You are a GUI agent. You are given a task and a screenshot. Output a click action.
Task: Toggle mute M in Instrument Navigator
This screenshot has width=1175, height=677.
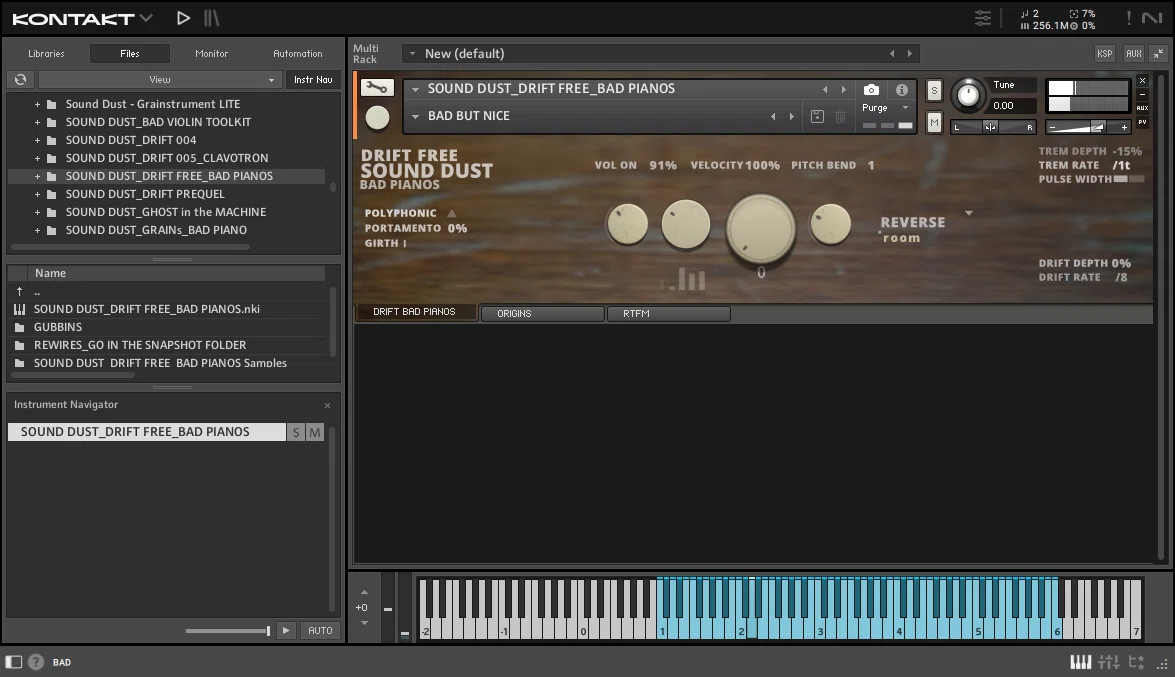315,432
